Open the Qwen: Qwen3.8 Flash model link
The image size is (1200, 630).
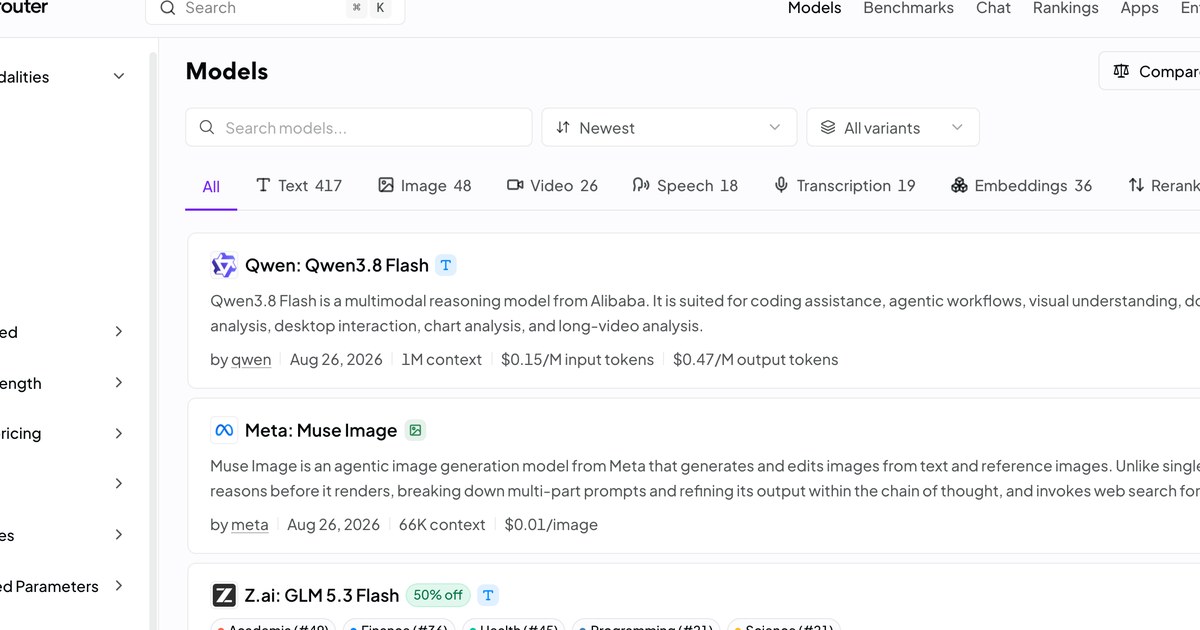(x=337, y=265)
